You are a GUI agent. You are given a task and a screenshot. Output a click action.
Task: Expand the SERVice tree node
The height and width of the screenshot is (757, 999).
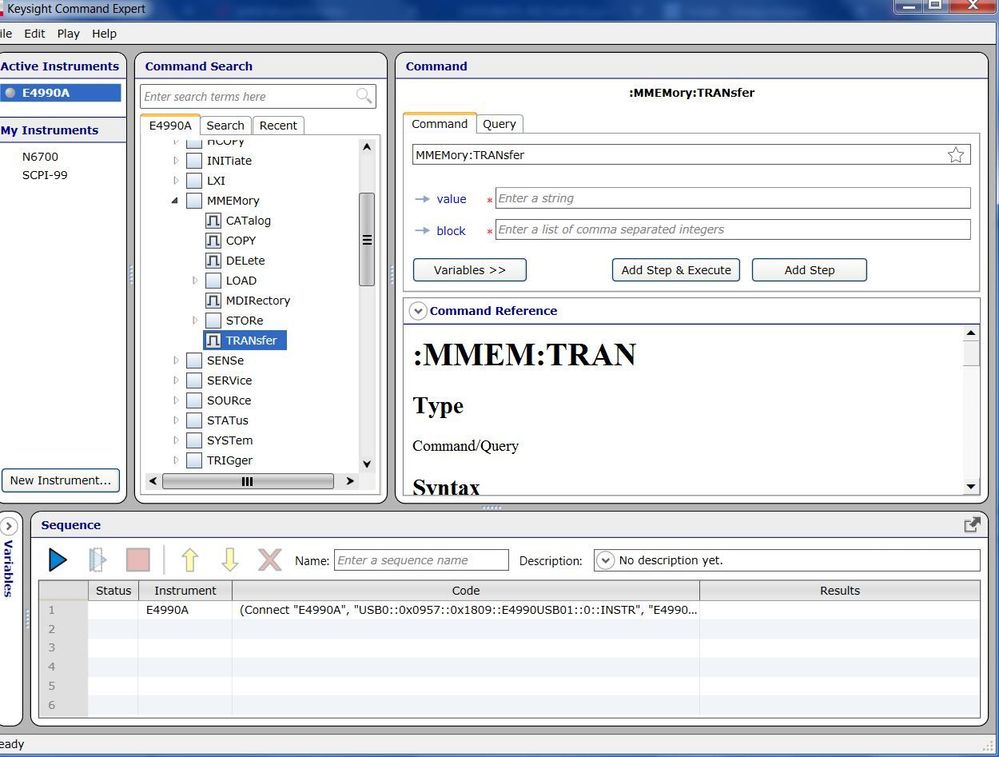176,380
